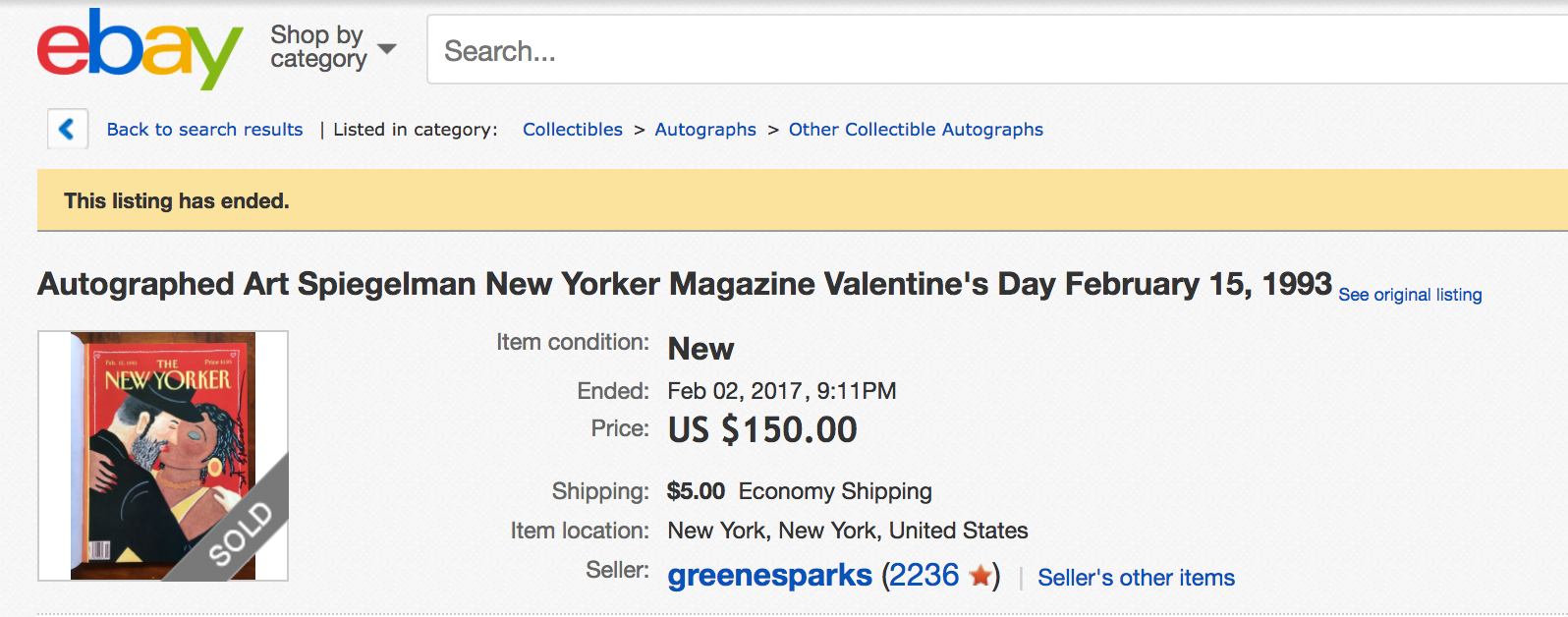Visit seller greenesparks profile

pyautogui.click(x=769, y=576)
